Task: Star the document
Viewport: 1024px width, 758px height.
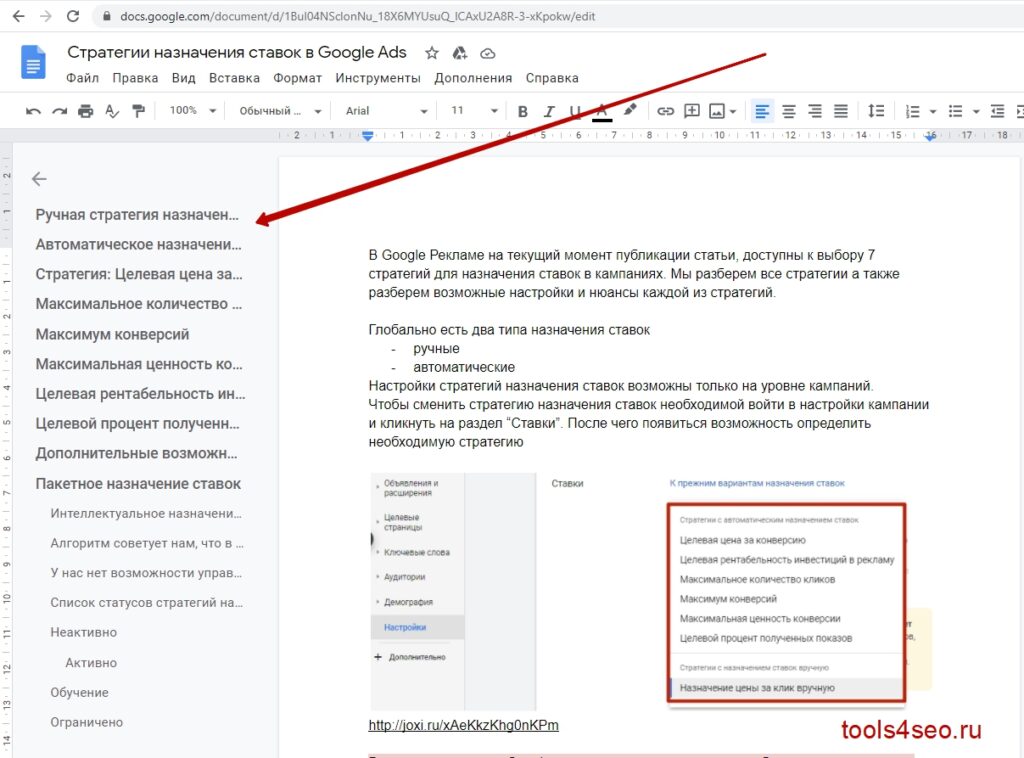Action: click(x=432, y=54)
